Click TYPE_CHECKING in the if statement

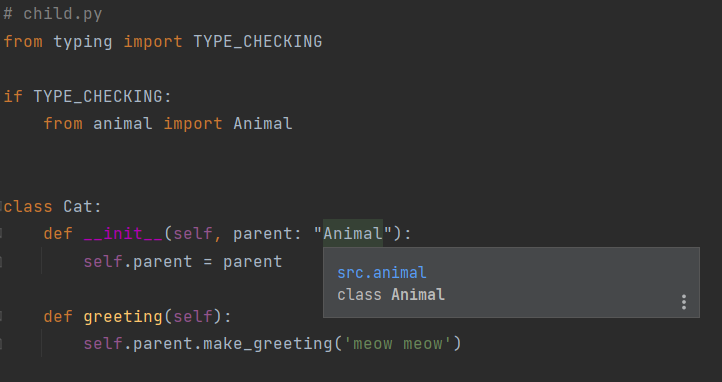coord(98,96)
